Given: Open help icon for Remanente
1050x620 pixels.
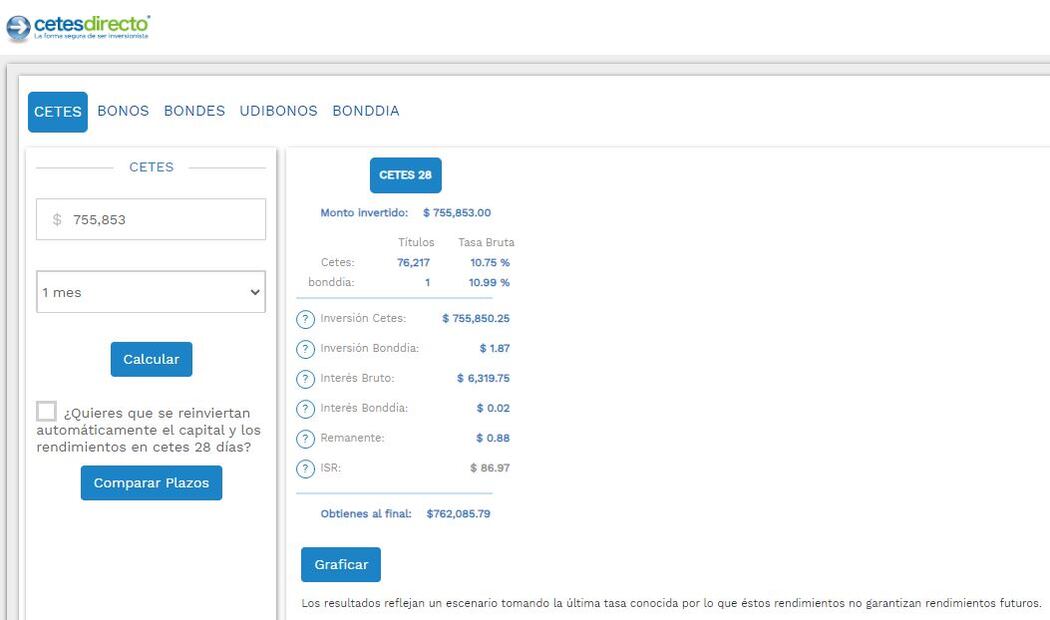Looking at the screenshot, I should coord(305,439).
